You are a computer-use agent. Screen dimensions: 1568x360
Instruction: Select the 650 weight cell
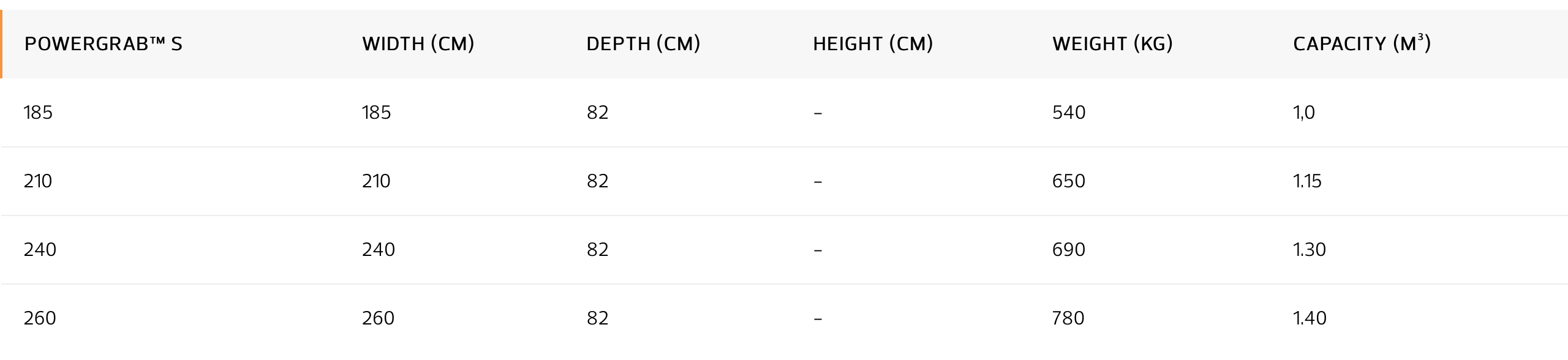point(1068,181)
